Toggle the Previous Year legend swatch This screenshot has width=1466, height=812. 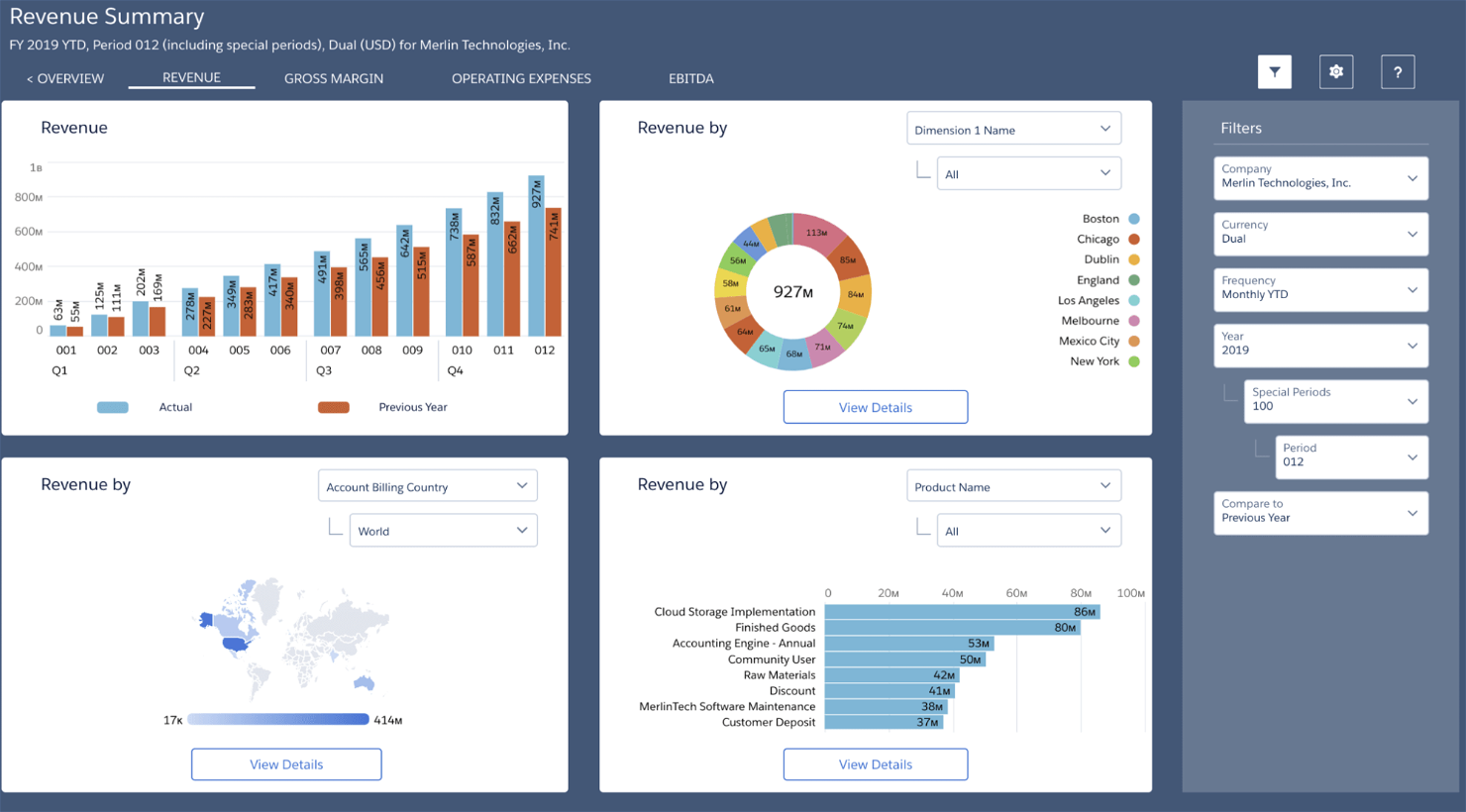pos(333,406)
